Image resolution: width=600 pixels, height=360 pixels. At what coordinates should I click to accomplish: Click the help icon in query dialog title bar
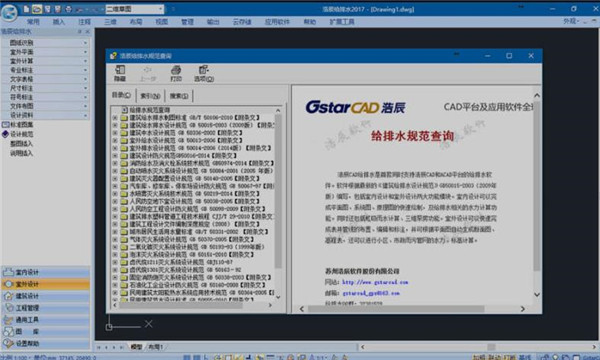(113, 56)
